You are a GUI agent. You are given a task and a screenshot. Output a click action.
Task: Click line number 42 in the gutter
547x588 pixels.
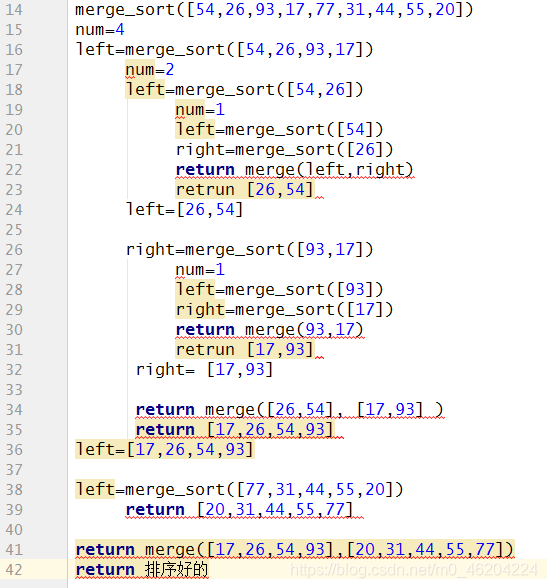(x=14, y=570)
